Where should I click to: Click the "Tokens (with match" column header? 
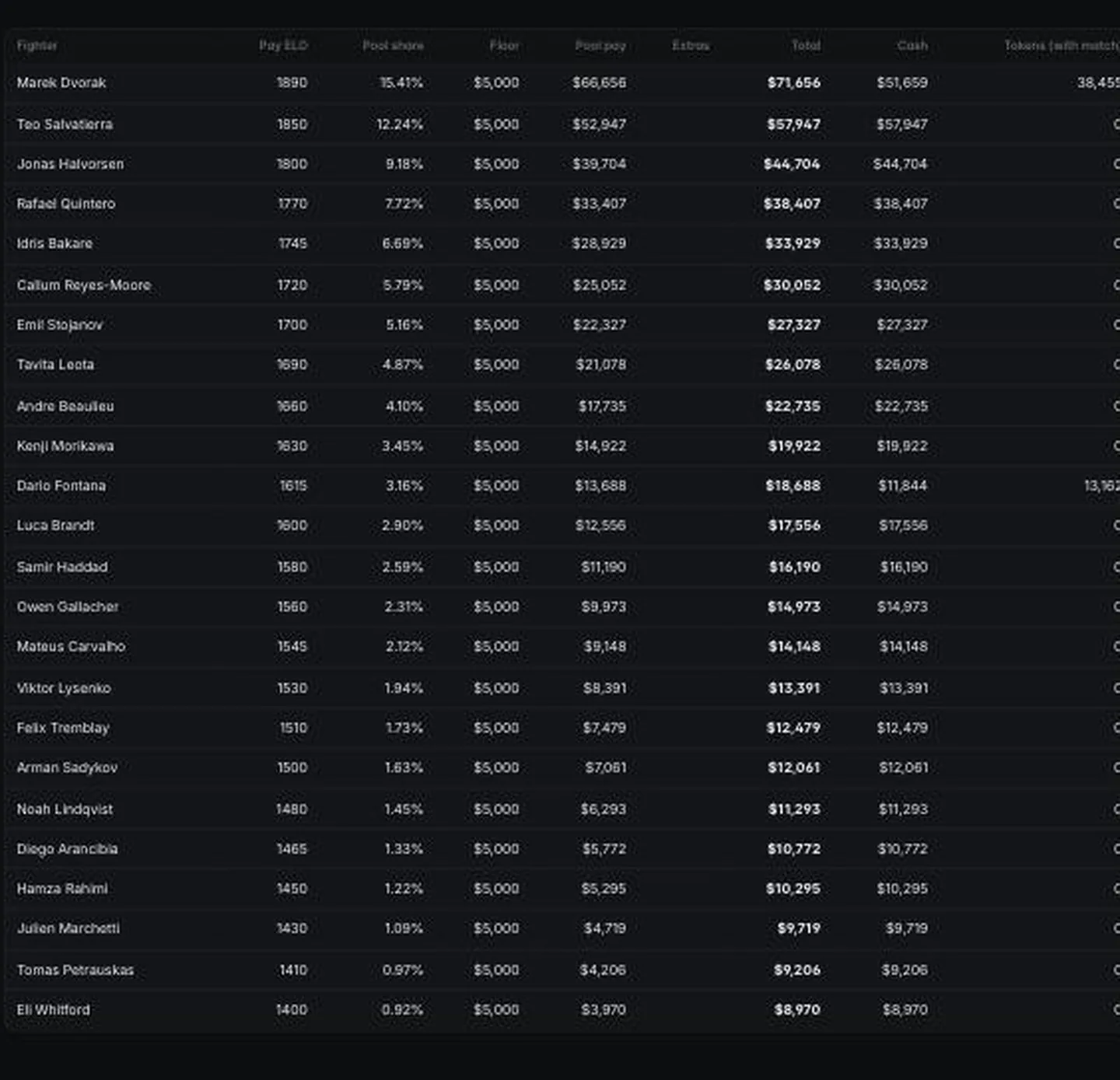click(x=1062, y=46)
